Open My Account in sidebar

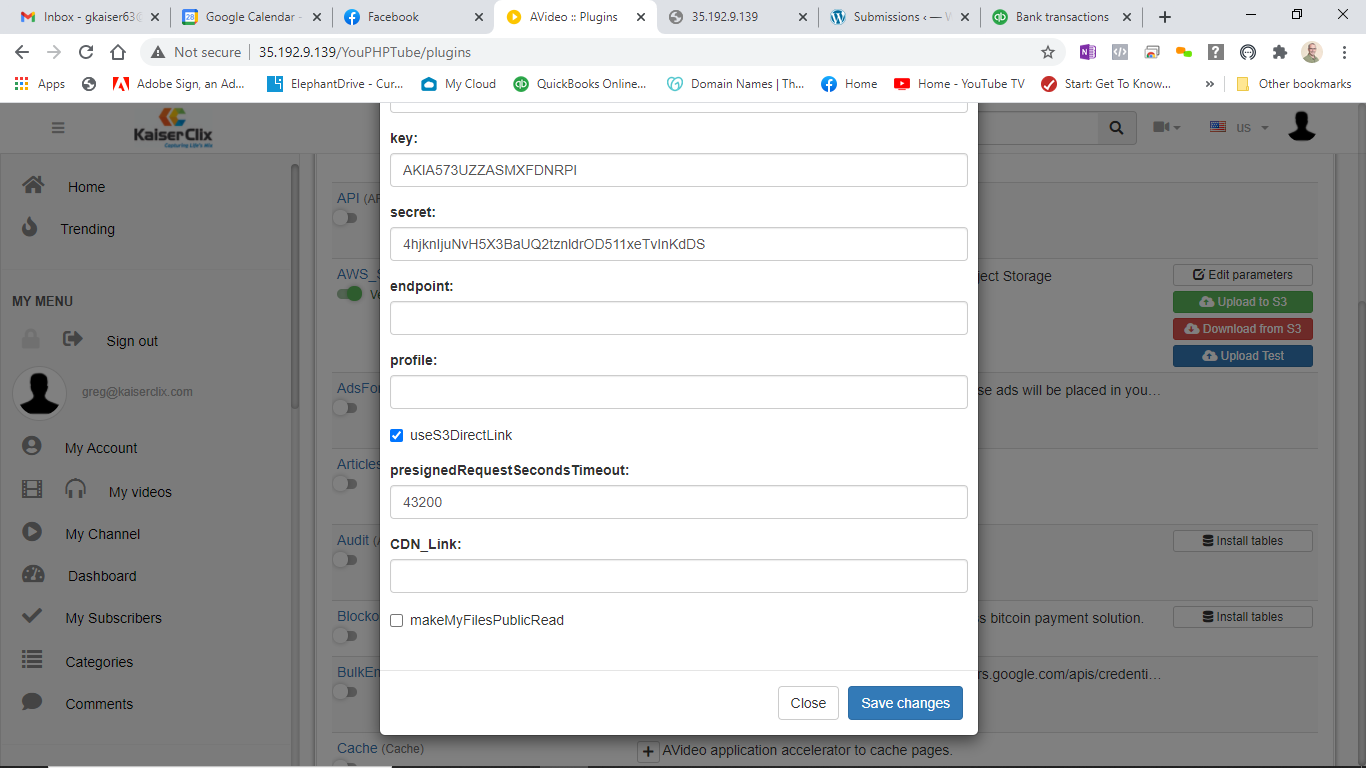[101, 448]
